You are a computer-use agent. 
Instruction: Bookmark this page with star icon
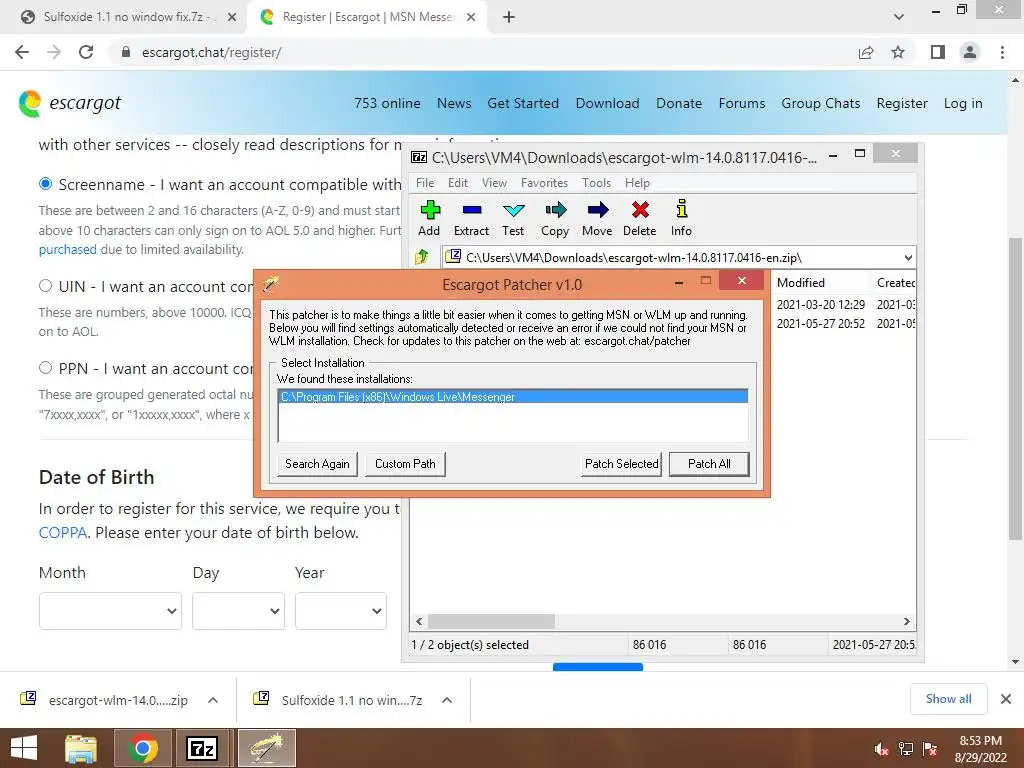click(x=898, y=52)
